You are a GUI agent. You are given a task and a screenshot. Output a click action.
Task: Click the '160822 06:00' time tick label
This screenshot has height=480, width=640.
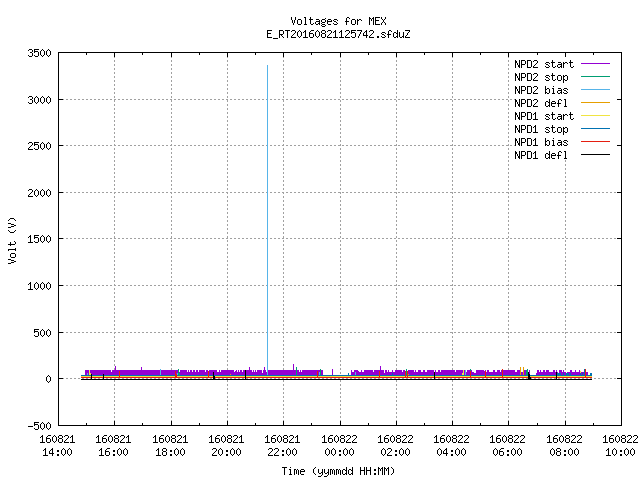coord(508,446)
